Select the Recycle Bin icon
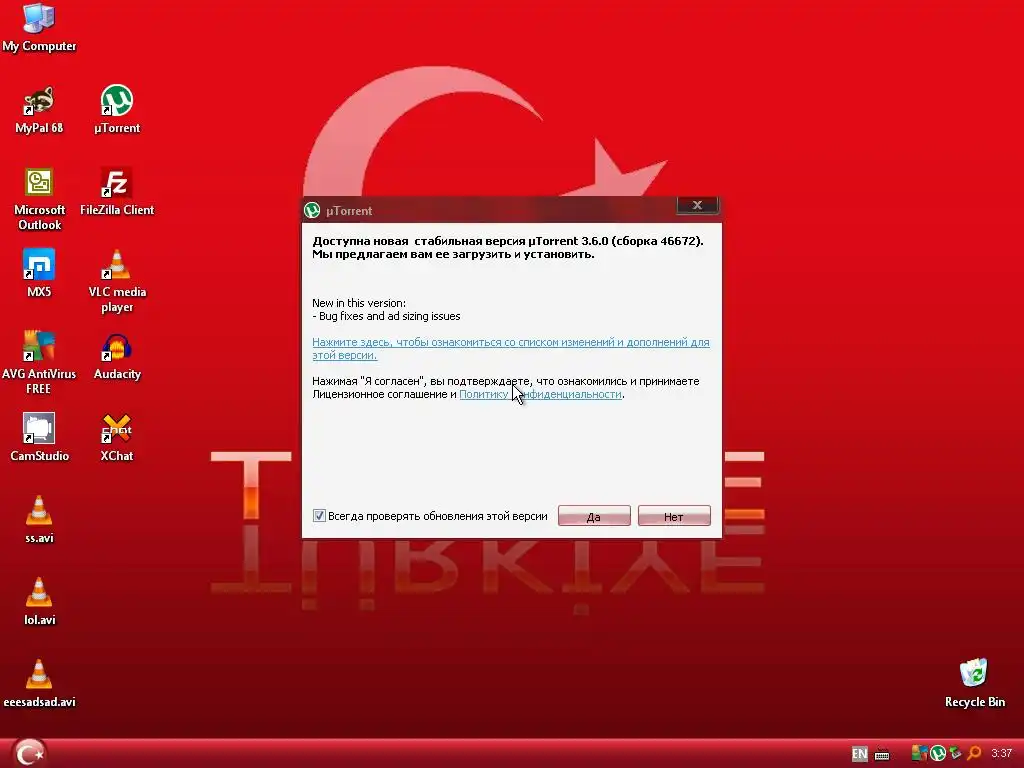 974,684
